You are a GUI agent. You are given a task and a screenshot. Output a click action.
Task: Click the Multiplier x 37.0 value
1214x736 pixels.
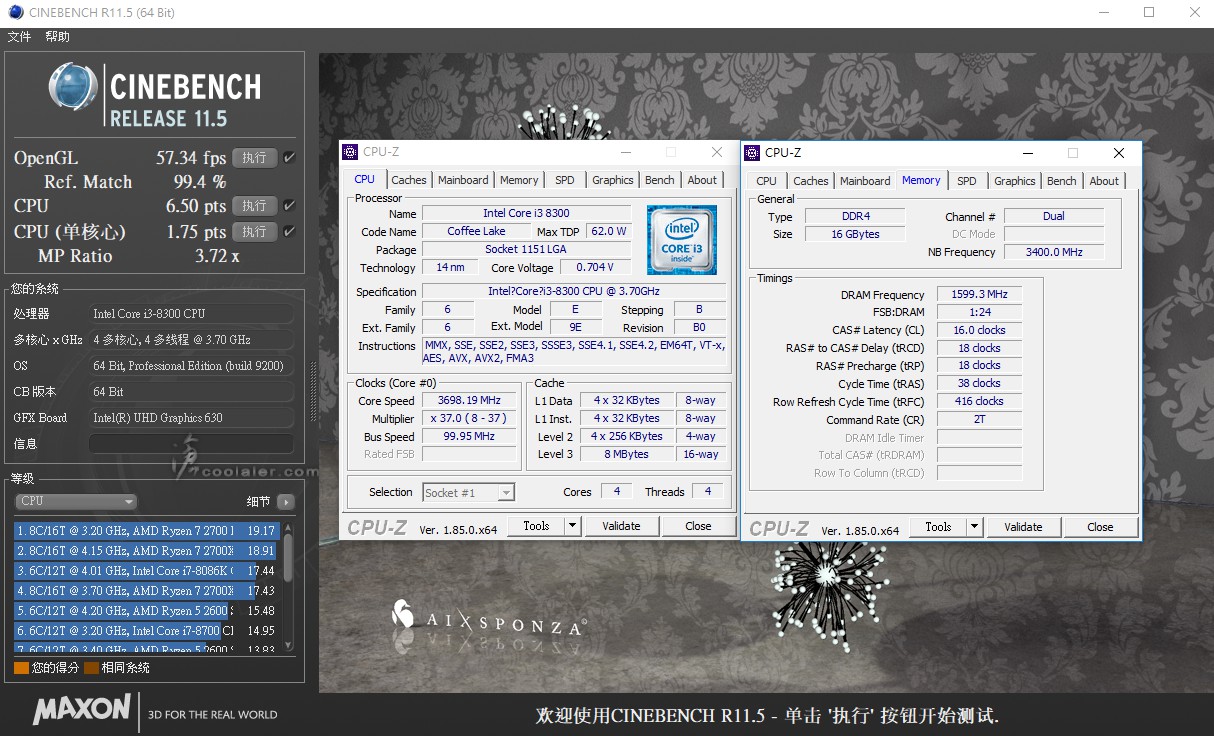[468, 418]
